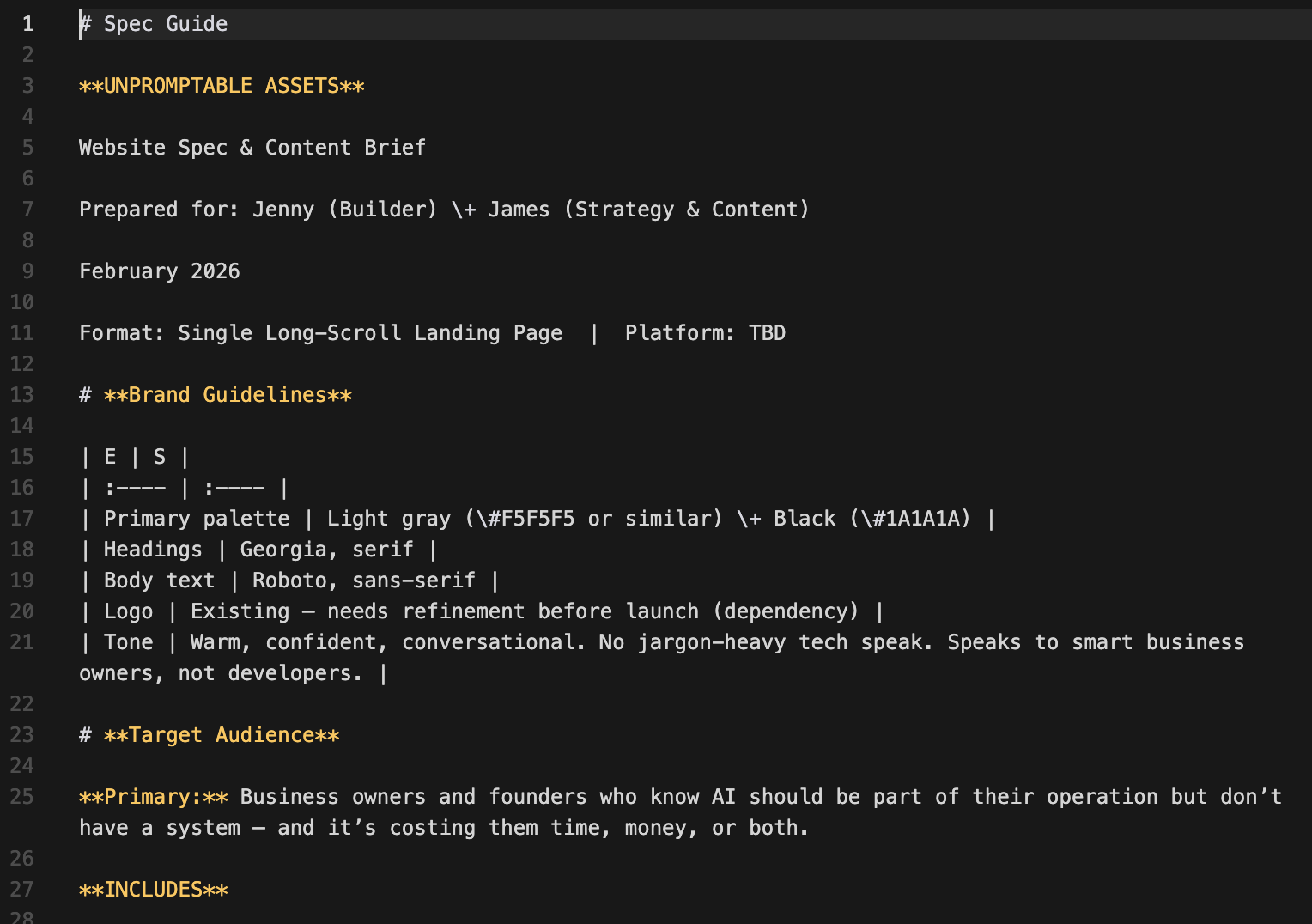Click the 'Platform: TBD' text

point(705,333)
